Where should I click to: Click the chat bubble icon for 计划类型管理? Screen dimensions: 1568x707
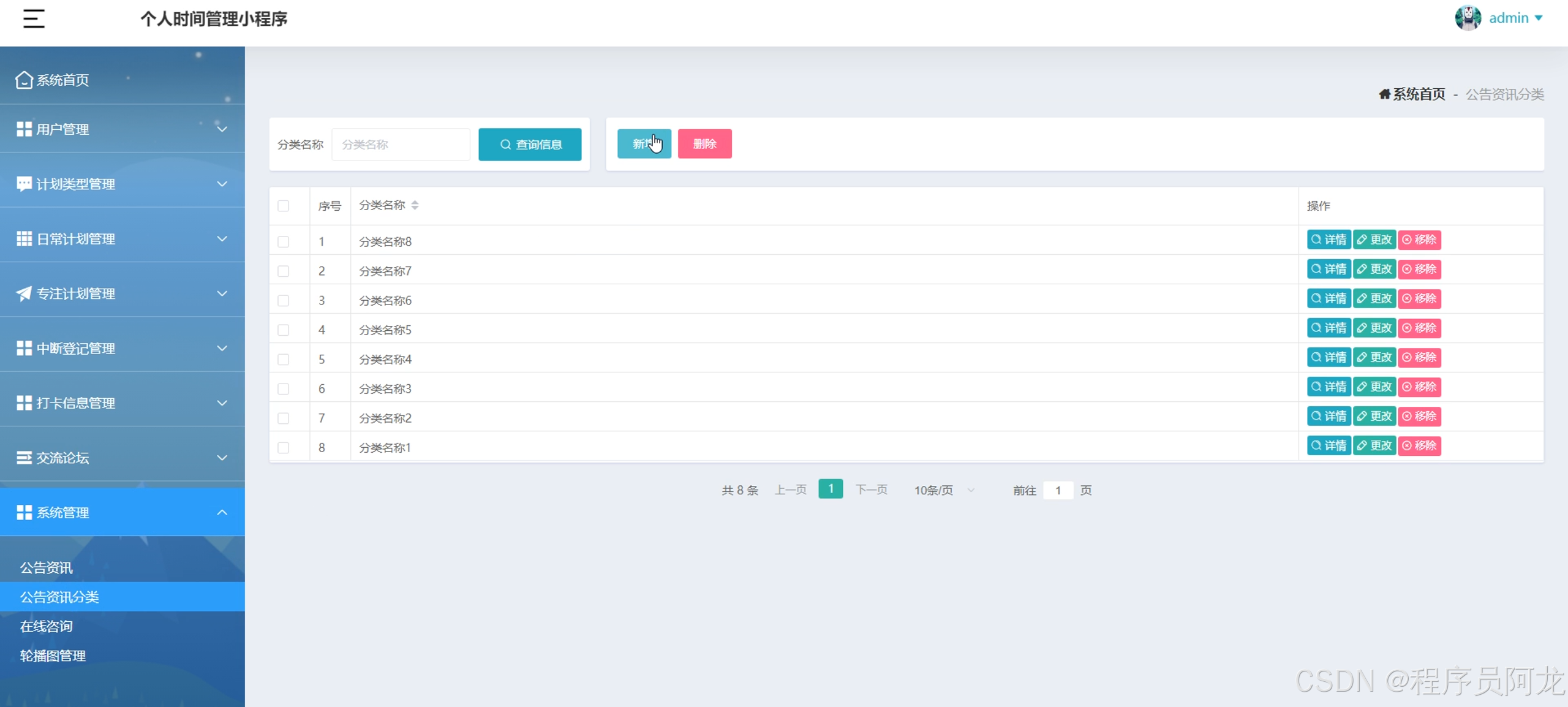[x=24, y=184]
